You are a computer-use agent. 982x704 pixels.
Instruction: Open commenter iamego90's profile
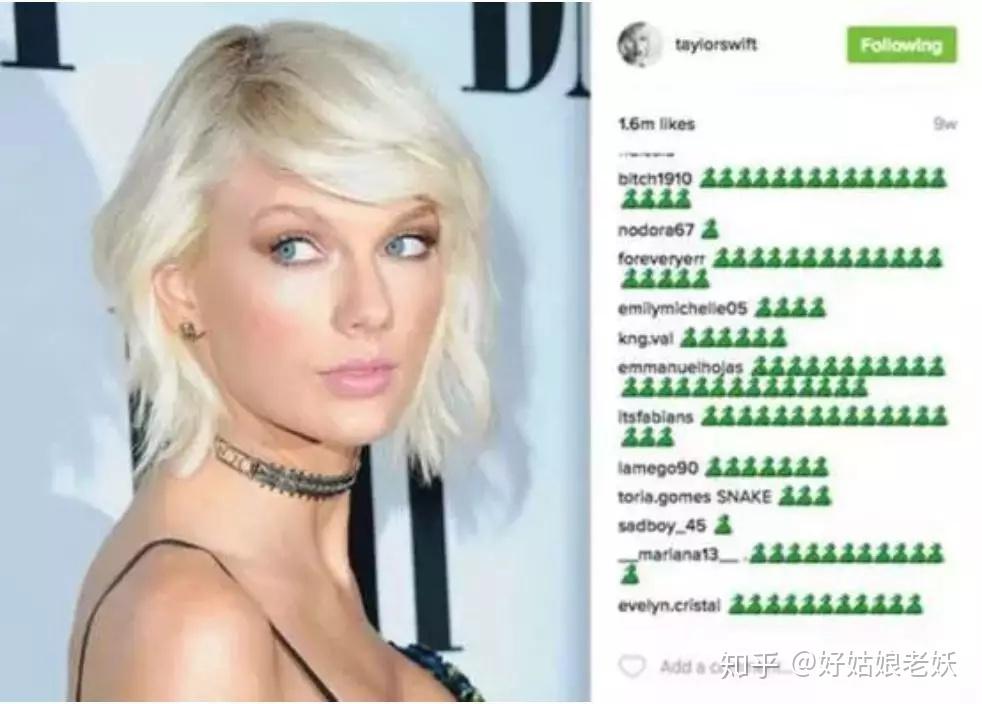(658, 468)
